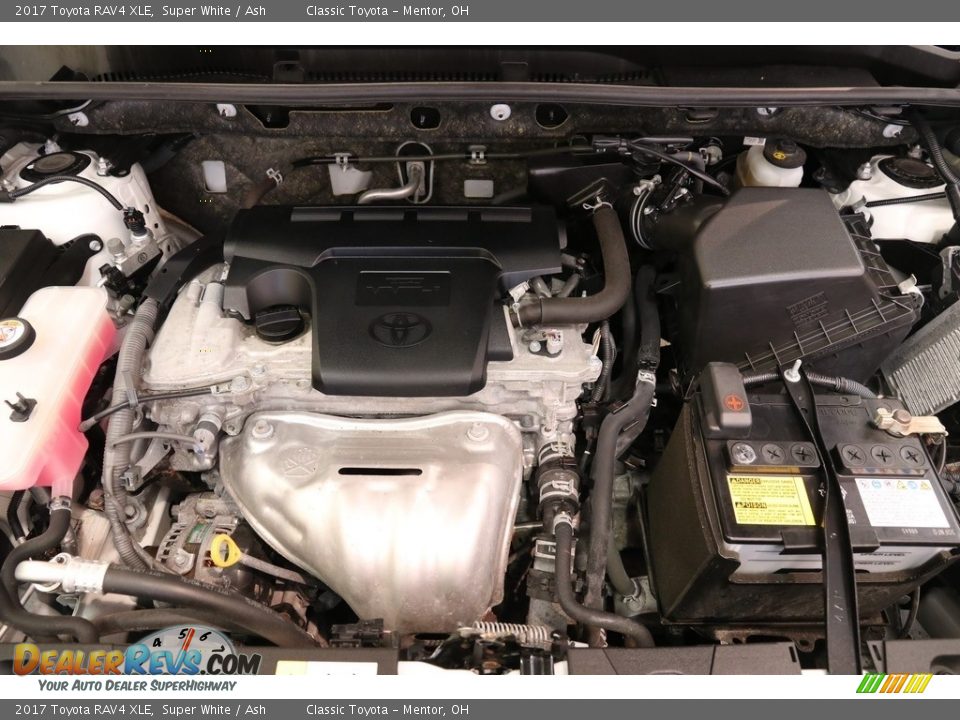
Task: Click "Your Auto Dealer SuperHighway" tagline
Action: click(x=137, y=685)
